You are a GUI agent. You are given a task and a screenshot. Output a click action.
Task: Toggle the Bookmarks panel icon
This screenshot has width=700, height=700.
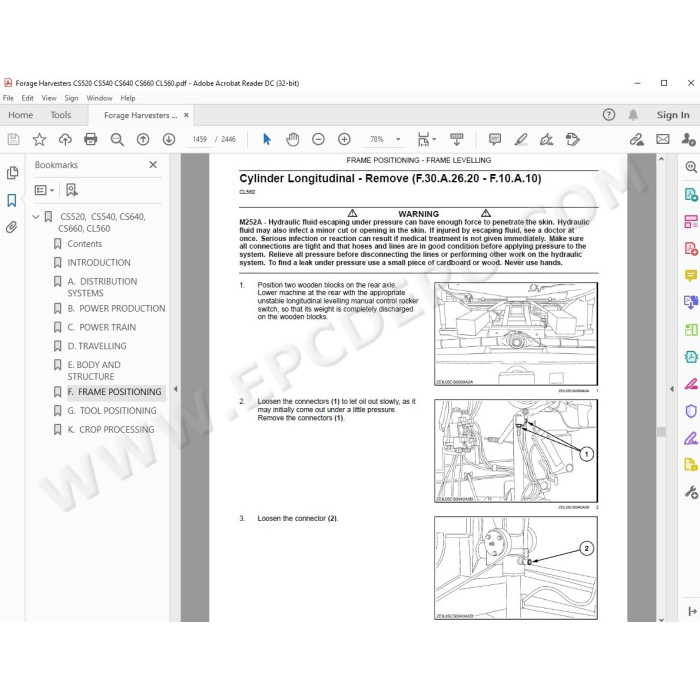12,200
